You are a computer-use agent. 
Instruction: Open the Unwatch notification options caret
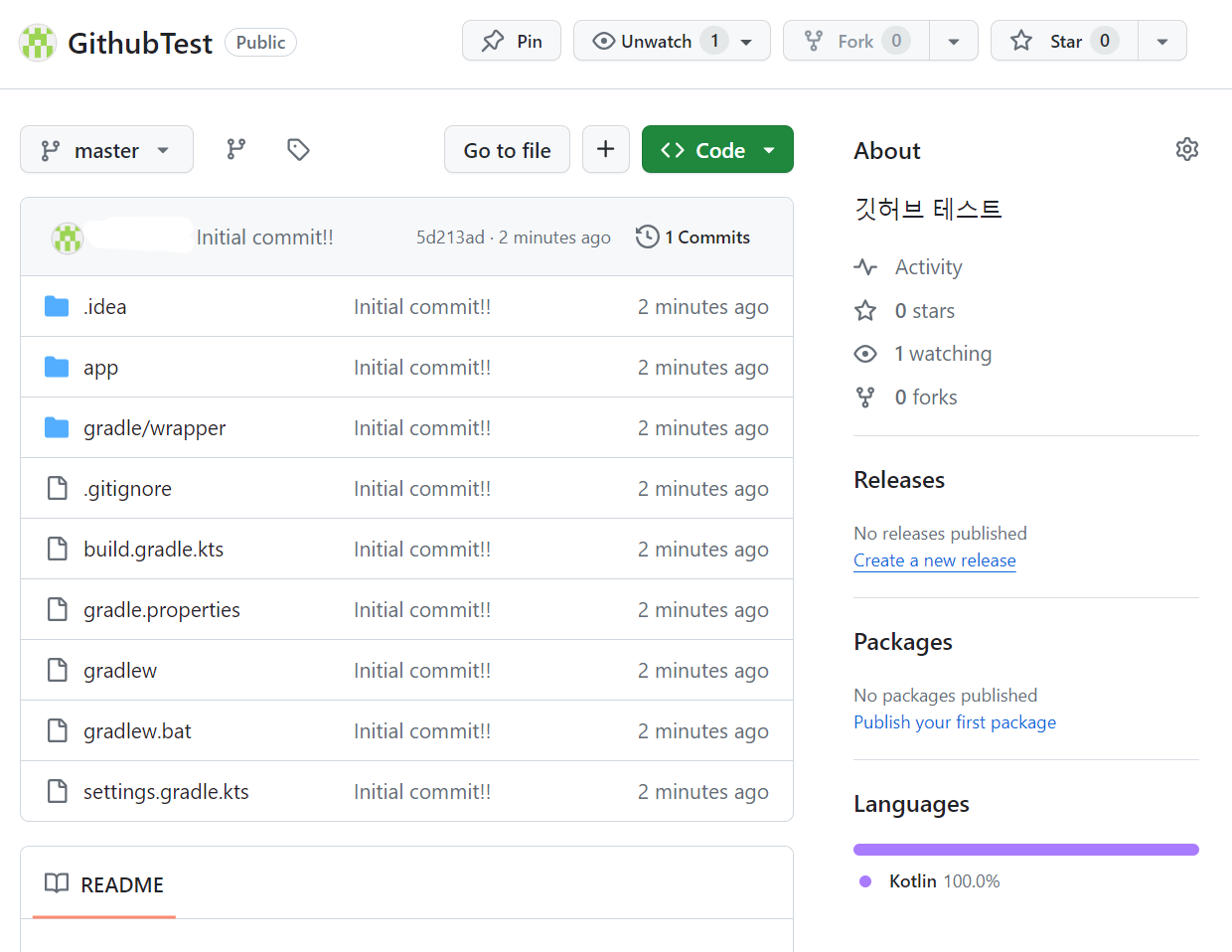747,42
